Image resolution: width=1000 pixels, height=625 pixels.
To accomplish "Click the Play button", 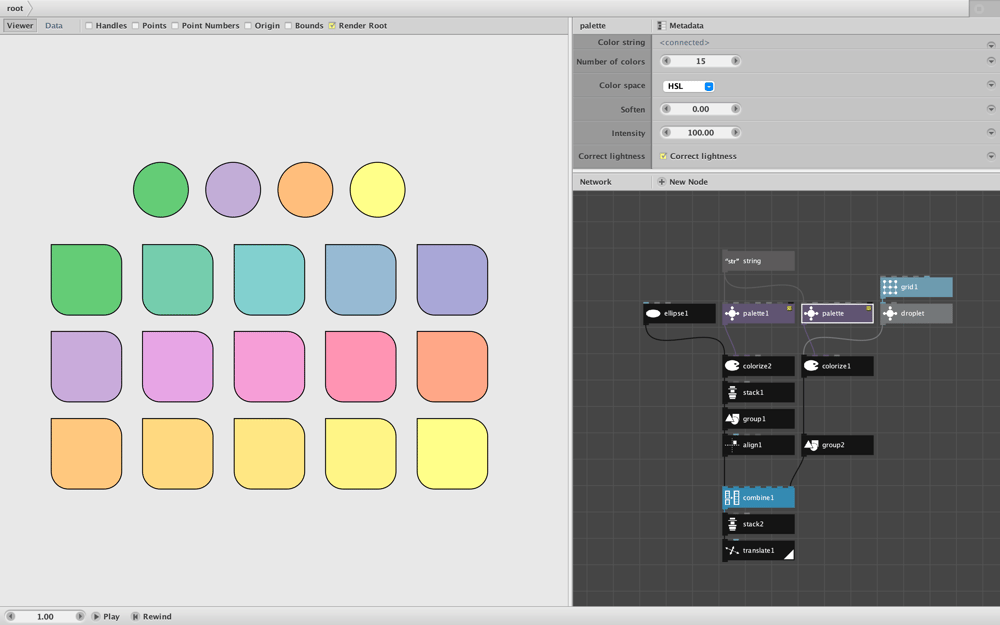I will (x=105, y=617).
